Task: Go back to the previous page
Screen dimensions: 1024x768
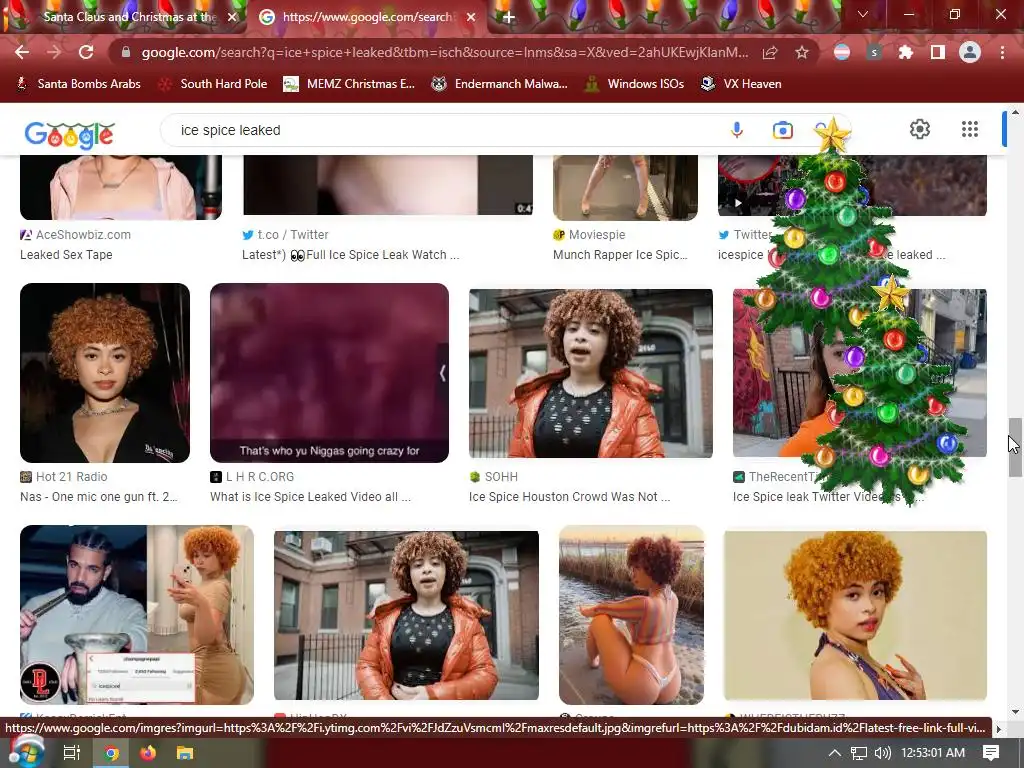Action: 22,52
